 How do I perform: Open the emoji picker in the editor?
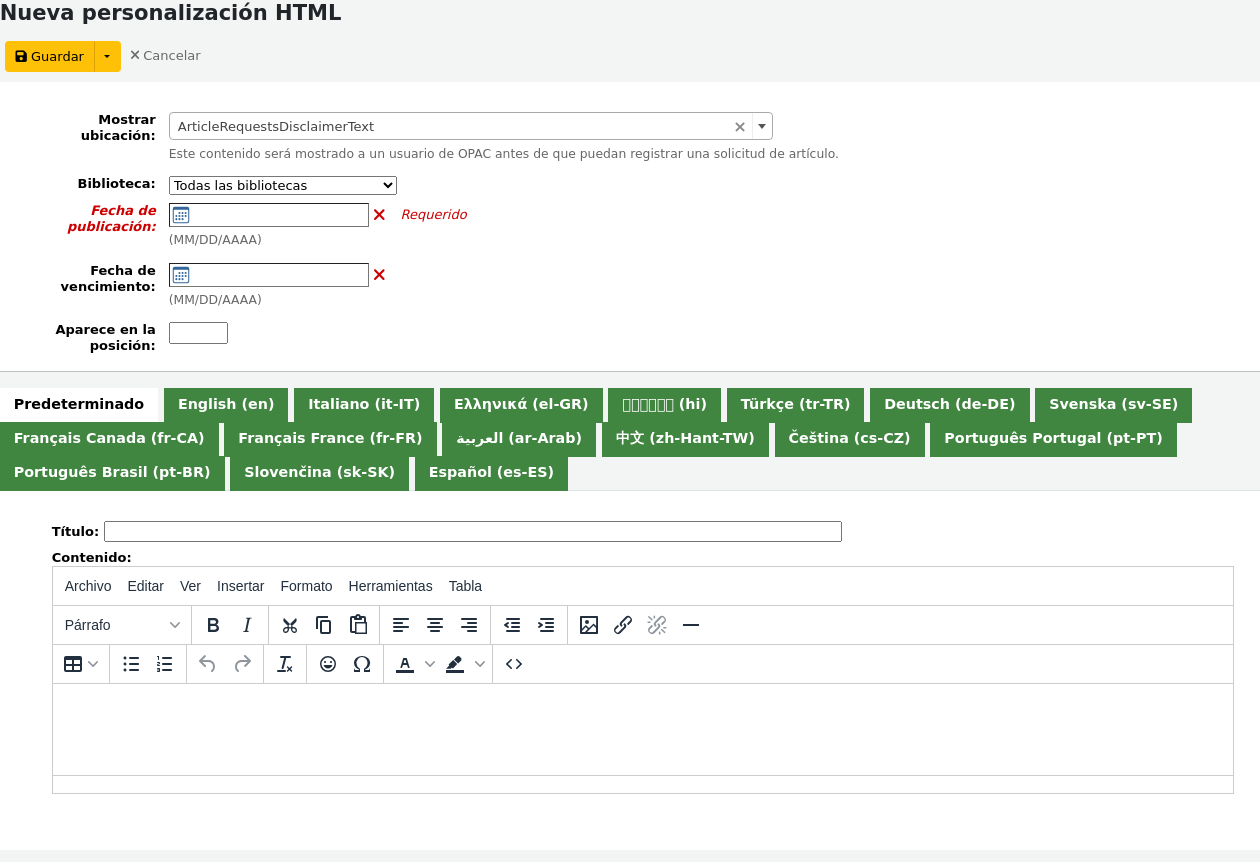[327, 664]
